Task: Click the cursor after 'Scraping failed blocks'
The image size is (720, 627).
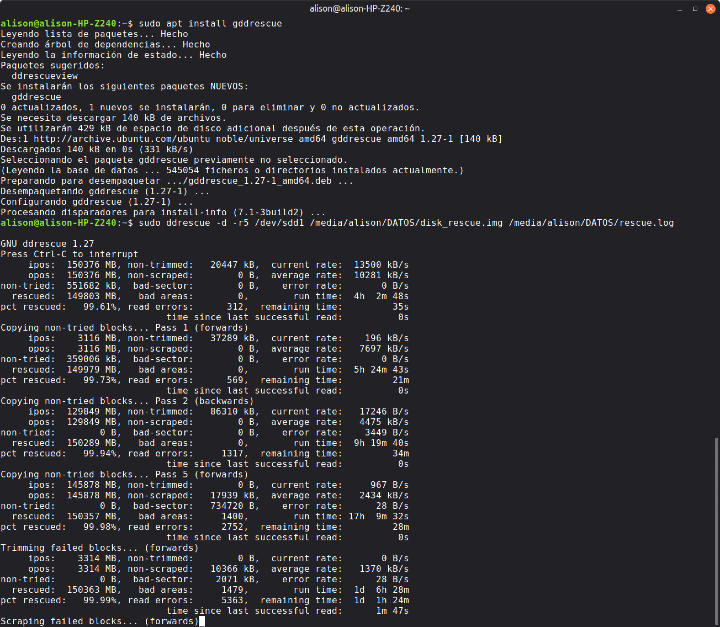Action: (202, 621)
